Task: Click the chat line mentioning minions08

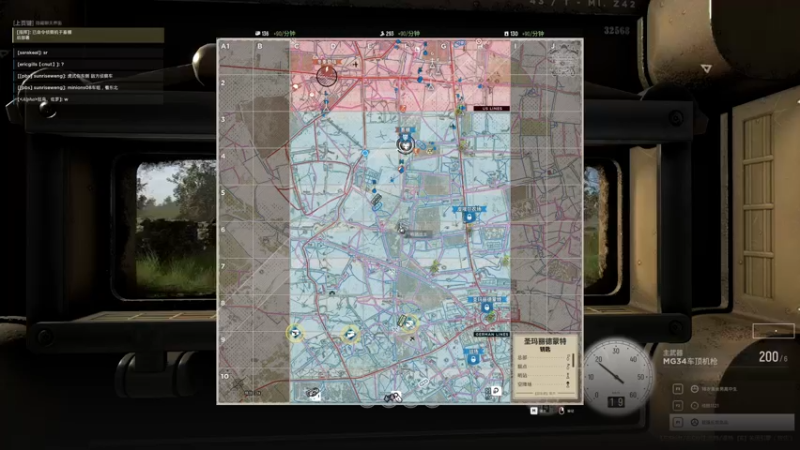Action: [88, 88]
